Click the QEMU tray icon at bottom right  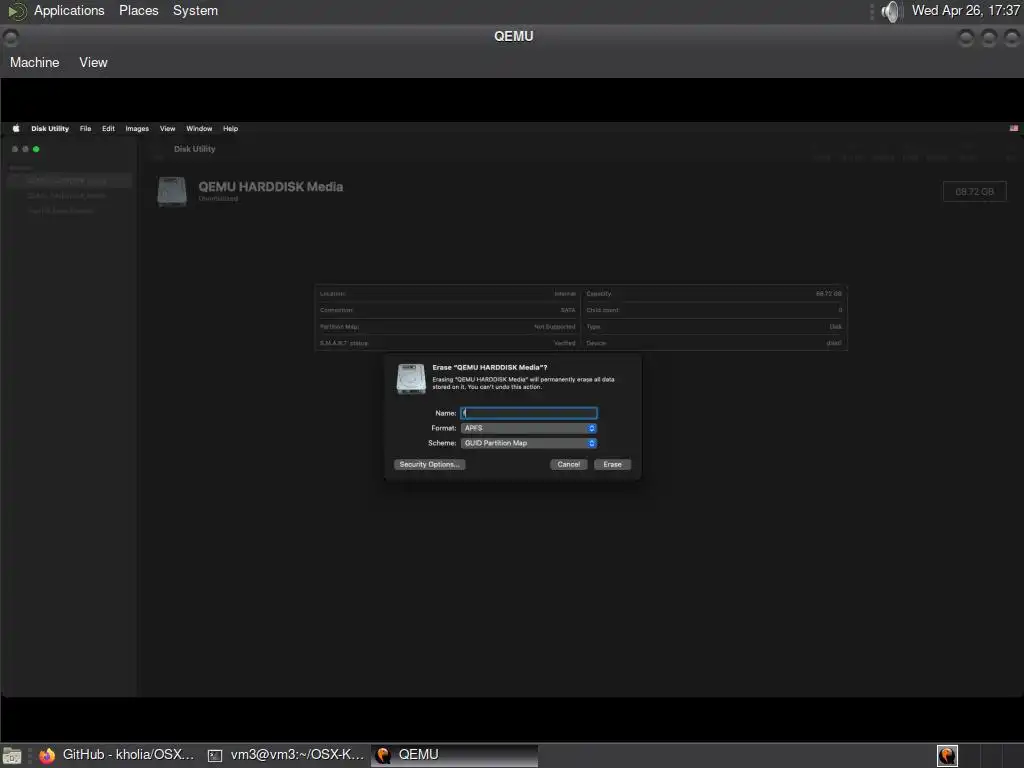click(x=947, y=756)
